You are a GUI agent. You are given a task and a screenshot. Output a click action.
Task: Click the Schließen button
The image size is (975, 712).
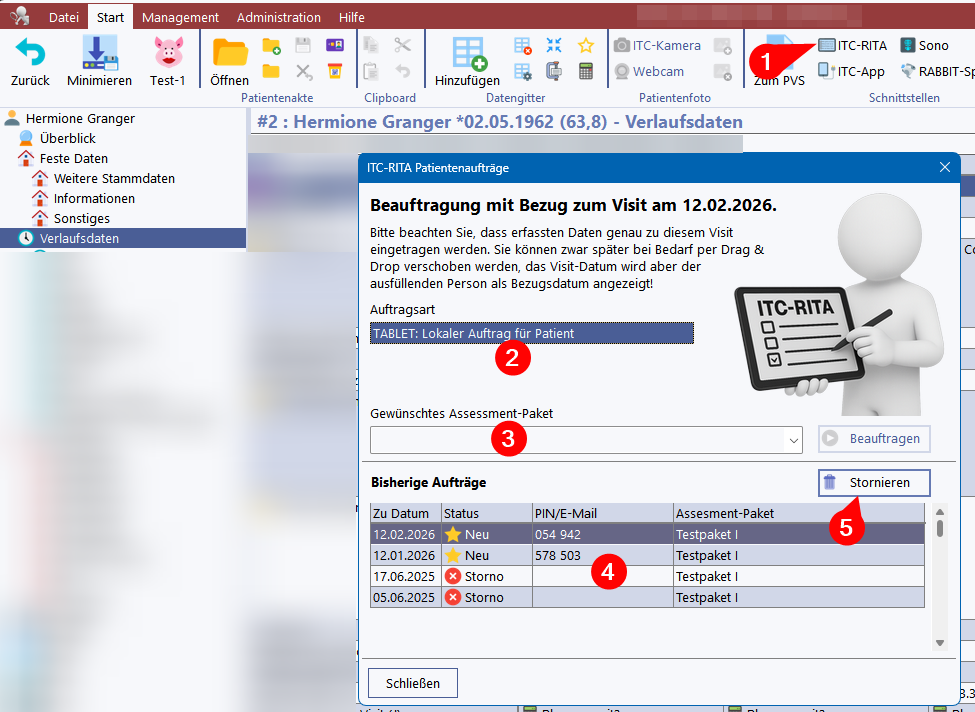tap(412, 683)
